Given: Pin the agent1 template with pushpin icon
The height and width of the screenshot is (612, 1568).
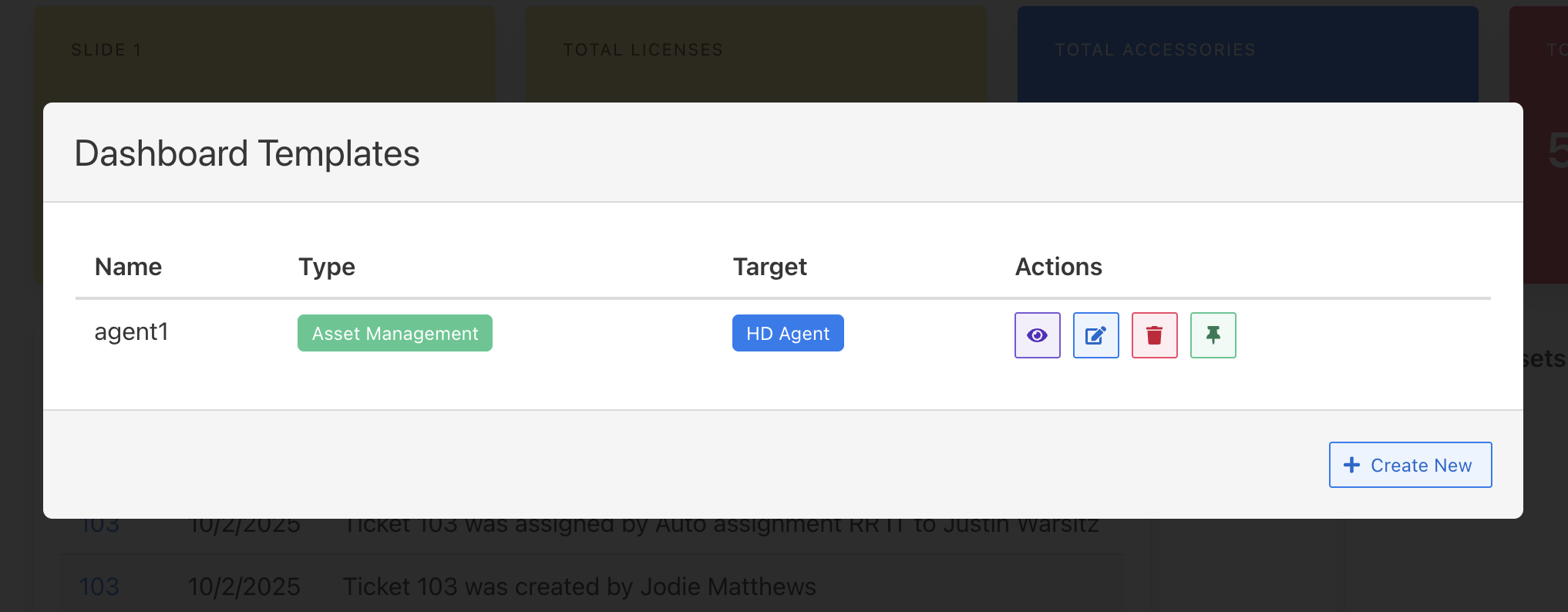Looking at the screenshot, I should [1213, 335].
